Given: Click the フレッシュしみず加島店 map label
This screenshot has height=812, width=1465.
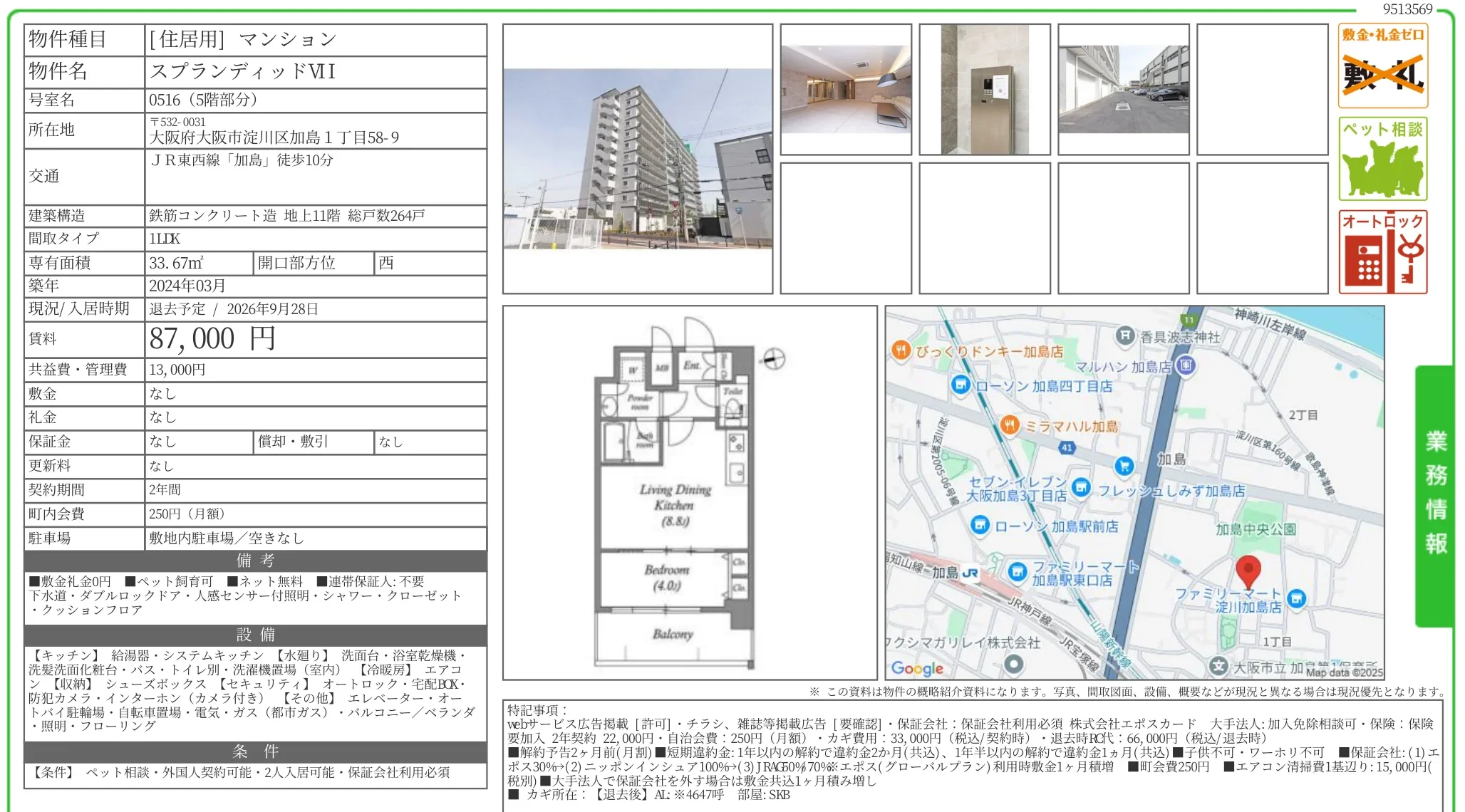Looking at the screenshot, I should pyautogui.click(x=1172, y=490).
